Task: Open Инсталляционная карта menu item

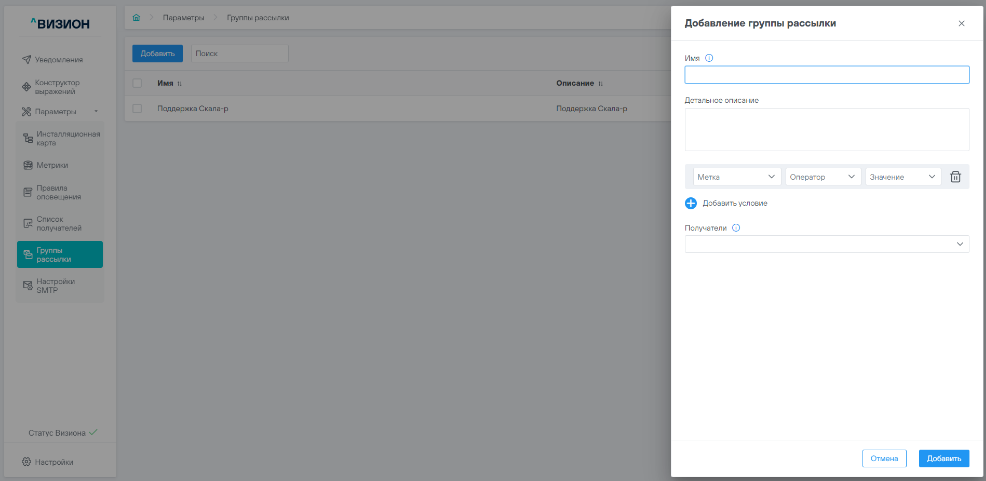Action: coord(60,138)
